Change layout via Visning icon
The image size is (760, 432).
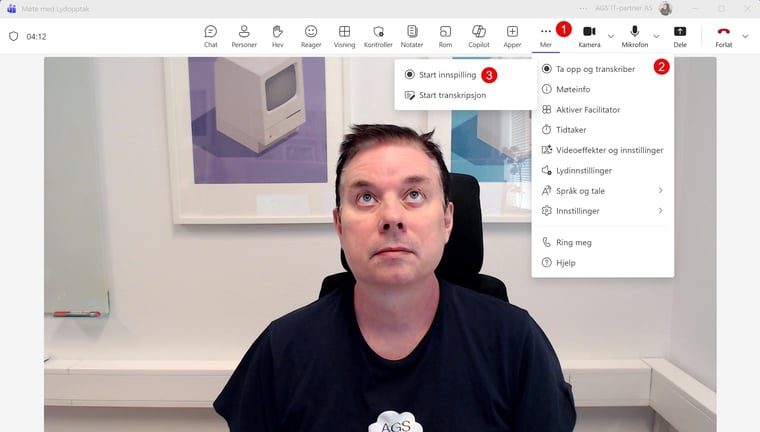pos(344,36)
